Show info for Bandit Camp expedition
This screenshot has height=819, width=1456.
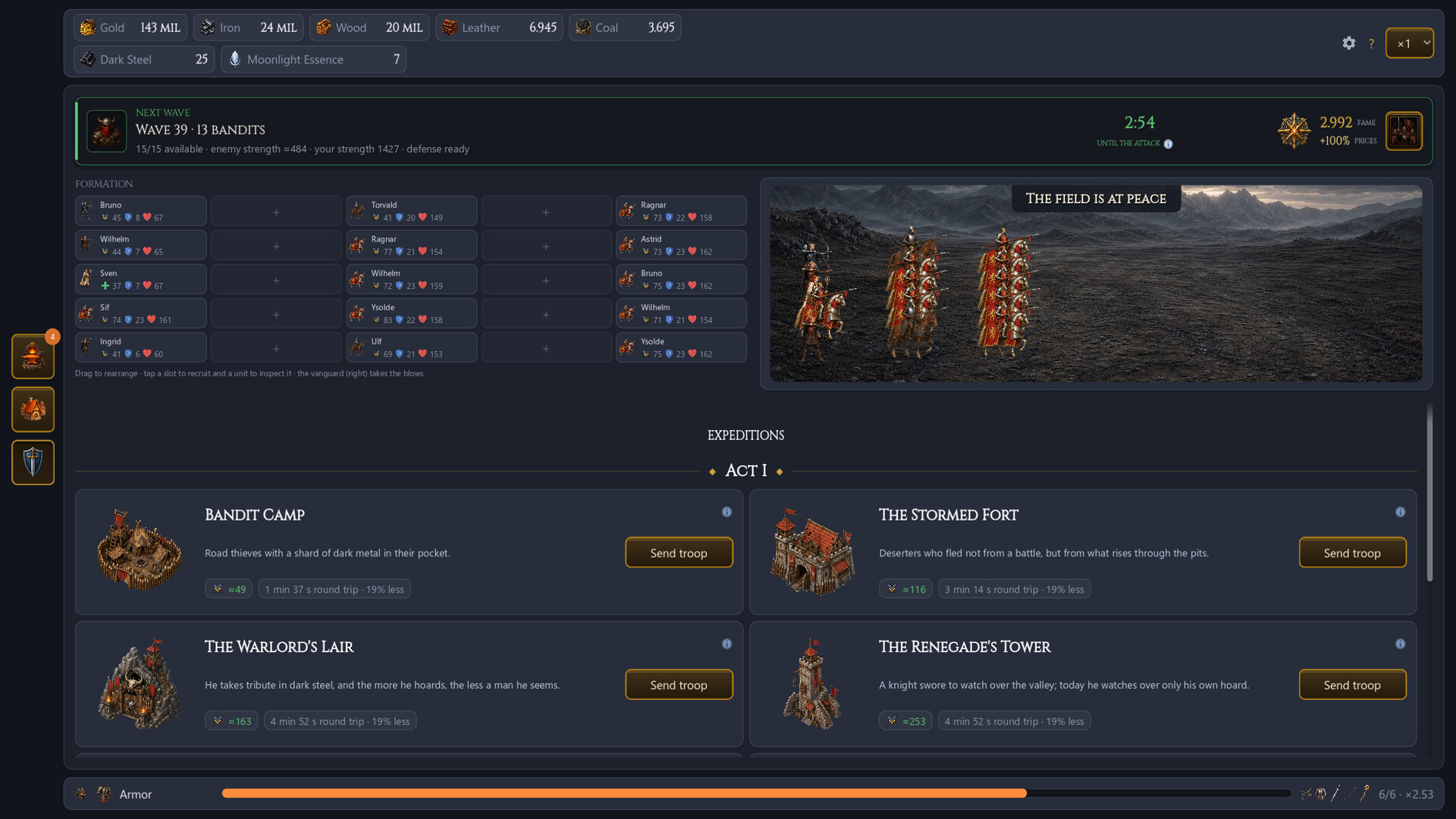[726, 512]
